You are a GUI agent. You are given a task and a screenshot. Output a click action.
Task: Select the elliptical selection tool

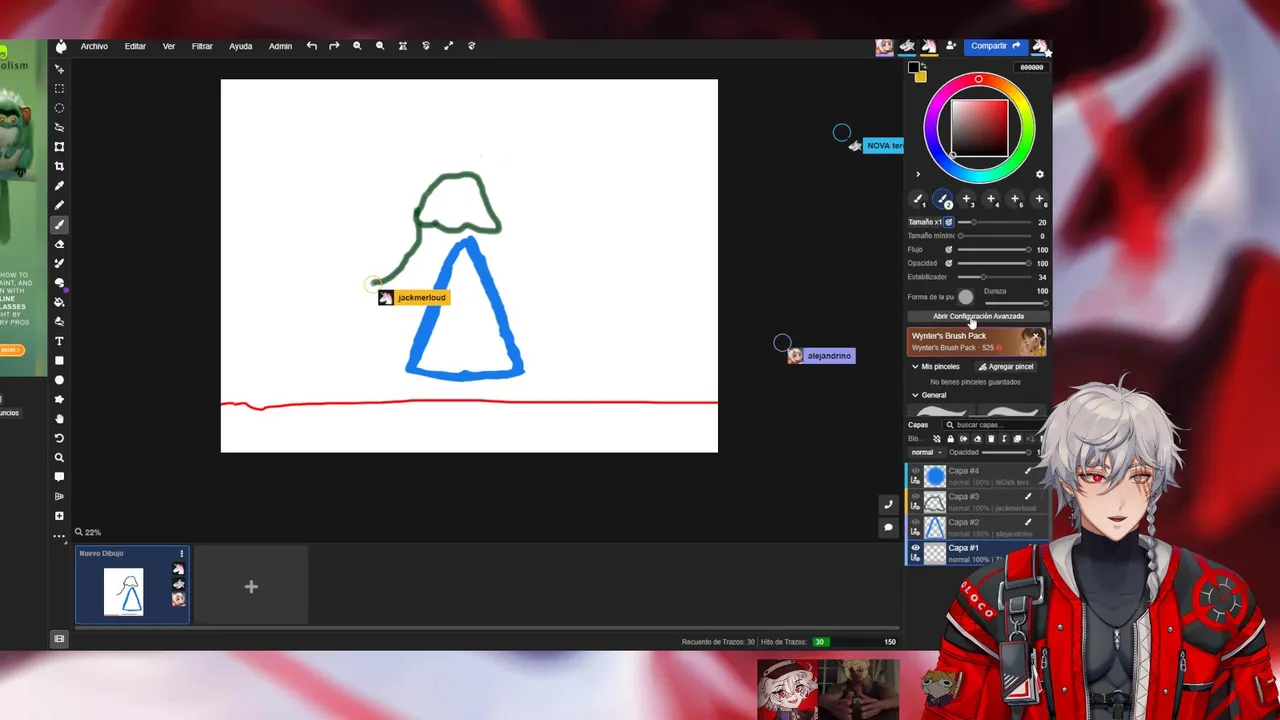(59, 108)
